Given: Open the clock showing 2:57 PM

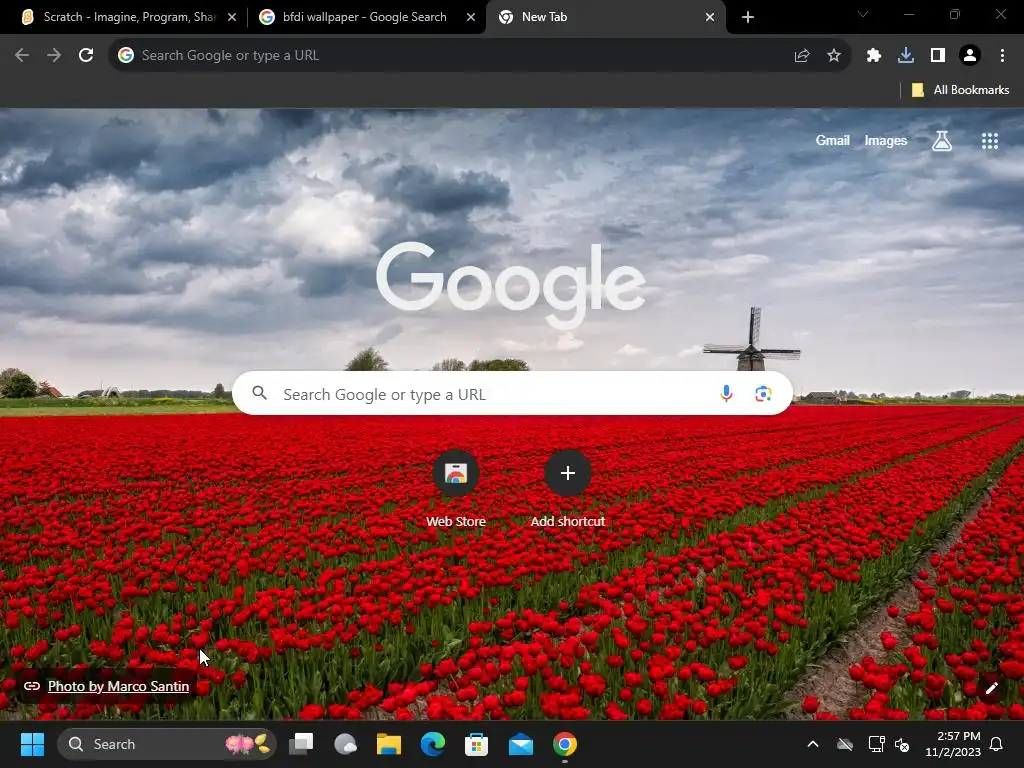Looking at the screenshot, I should (953, 744).
